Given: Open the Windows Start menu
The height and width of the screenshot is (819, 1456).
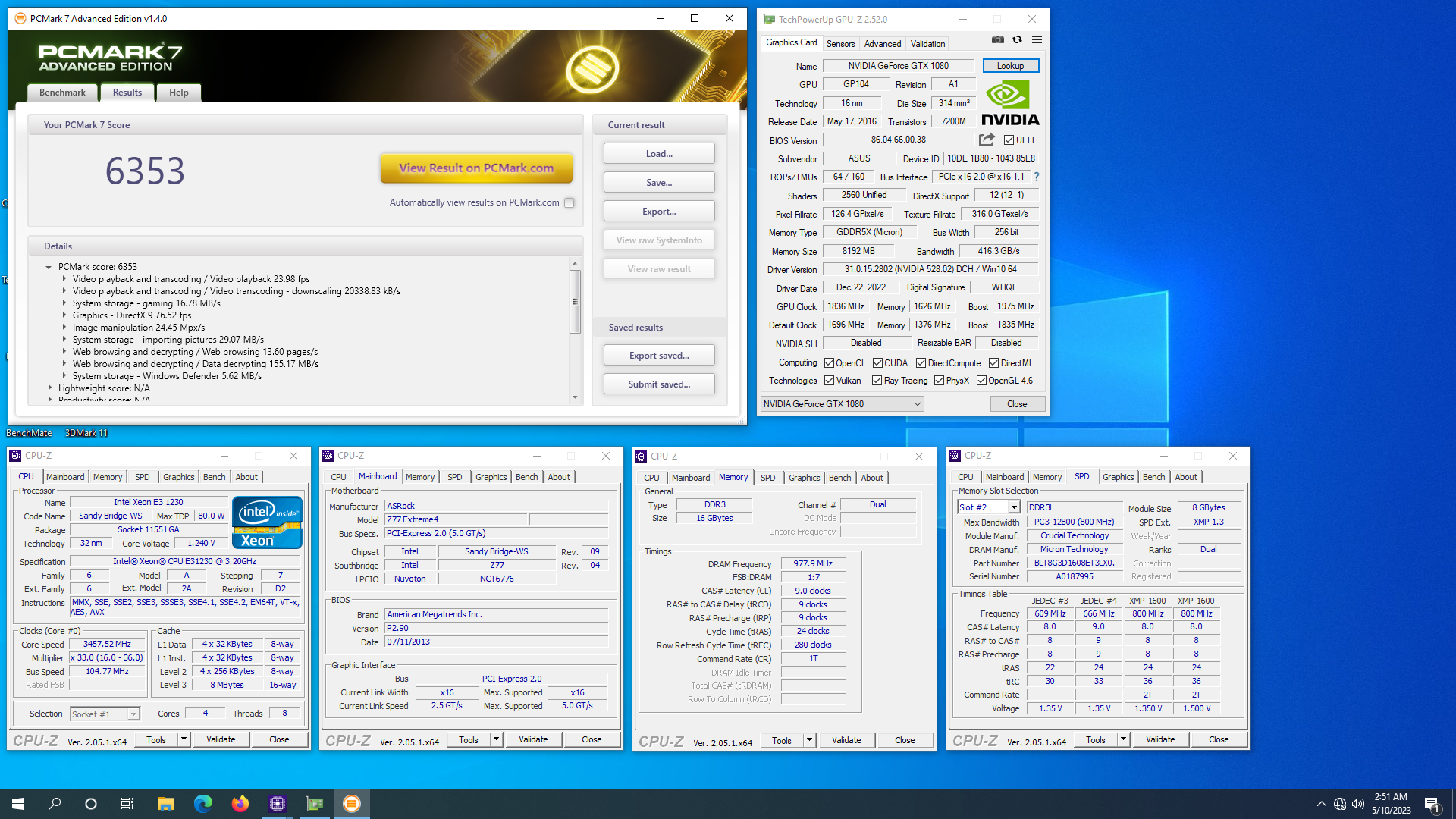Looking at the screenshot, I should pos(18,804).
